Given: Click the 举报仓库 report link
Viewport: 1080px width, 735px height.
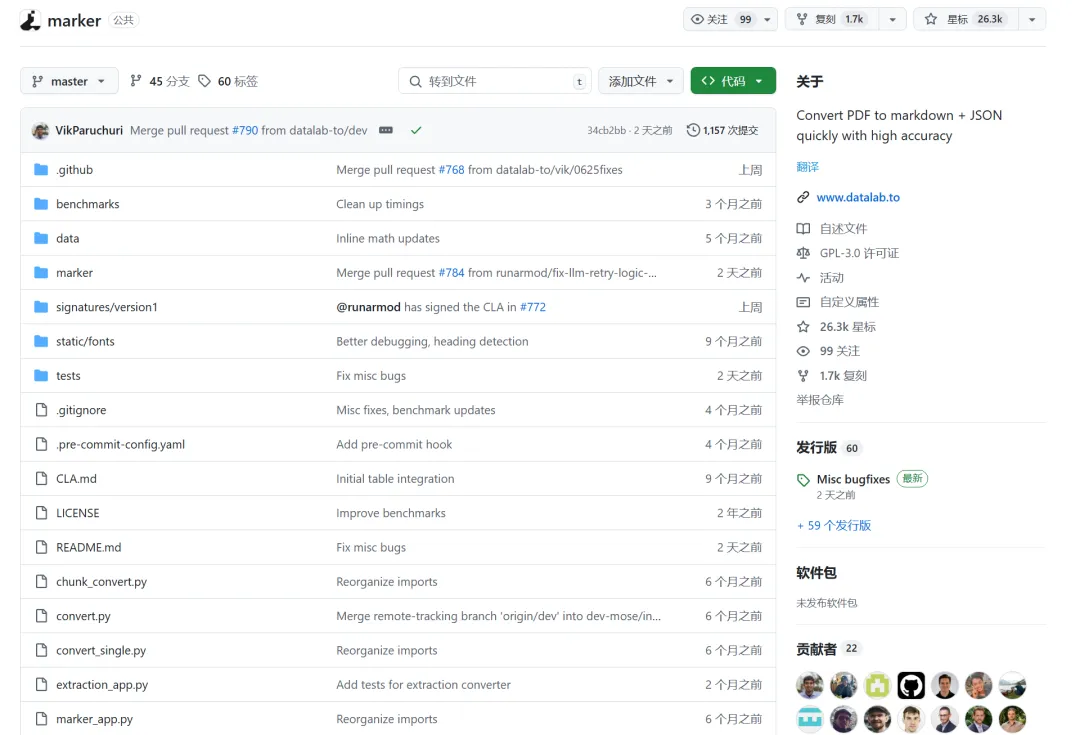Looking at the screenshot, I should tap(820, 400).
